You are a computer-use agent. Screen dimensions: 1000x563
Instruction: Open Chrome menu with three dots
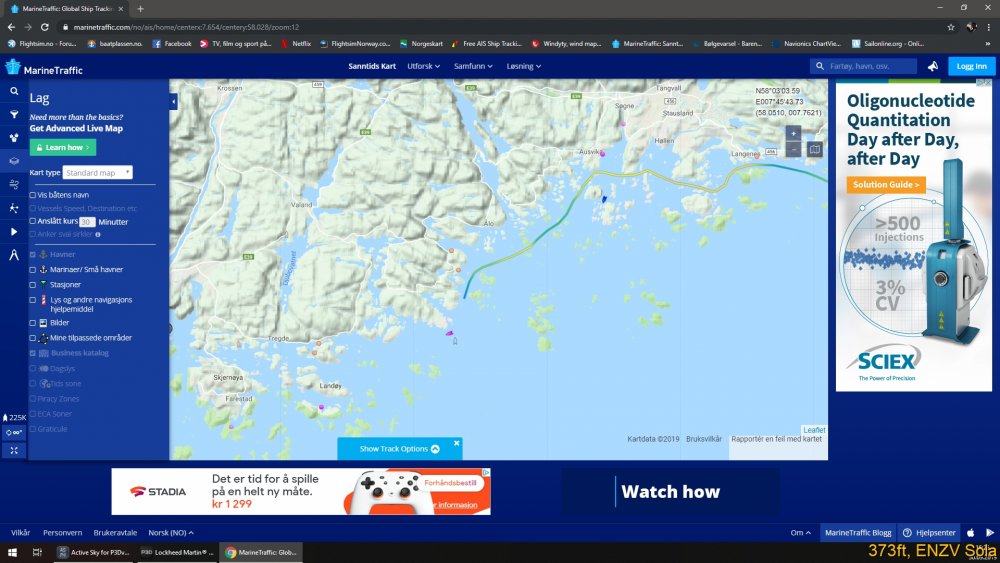click(x=989, y=27)
